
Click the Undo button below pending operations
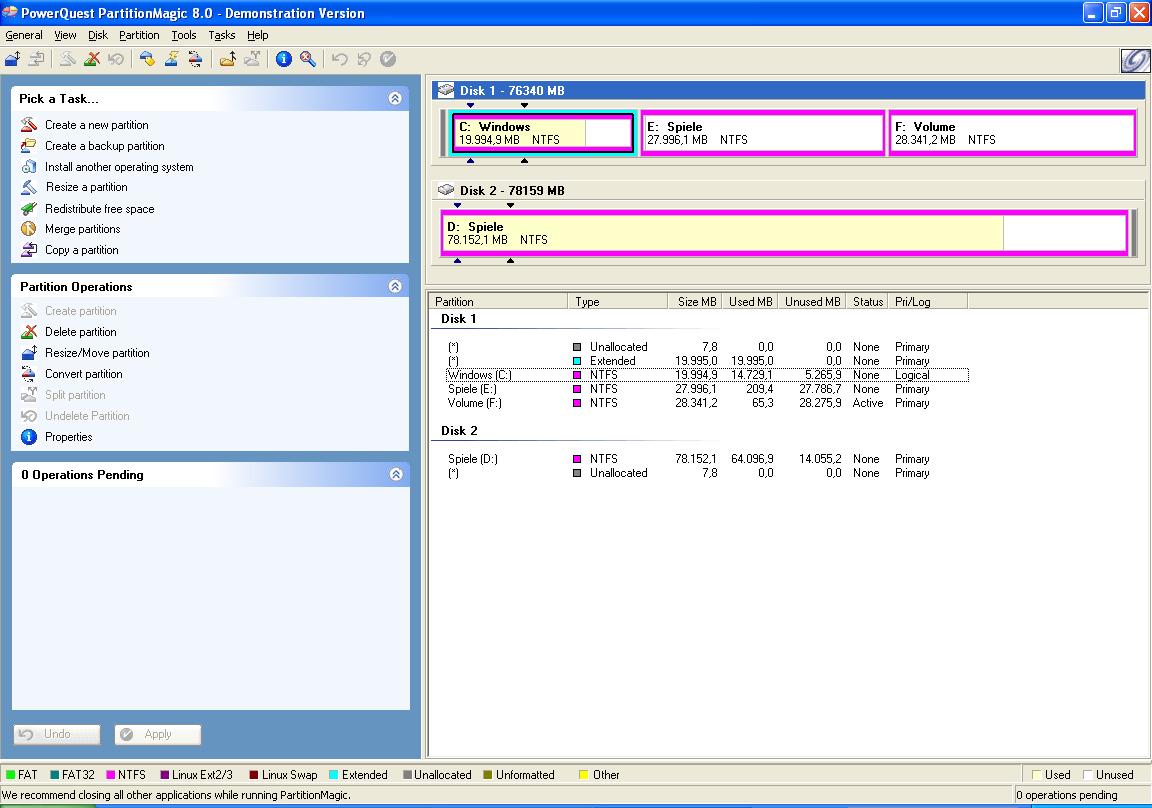[57, 734]
